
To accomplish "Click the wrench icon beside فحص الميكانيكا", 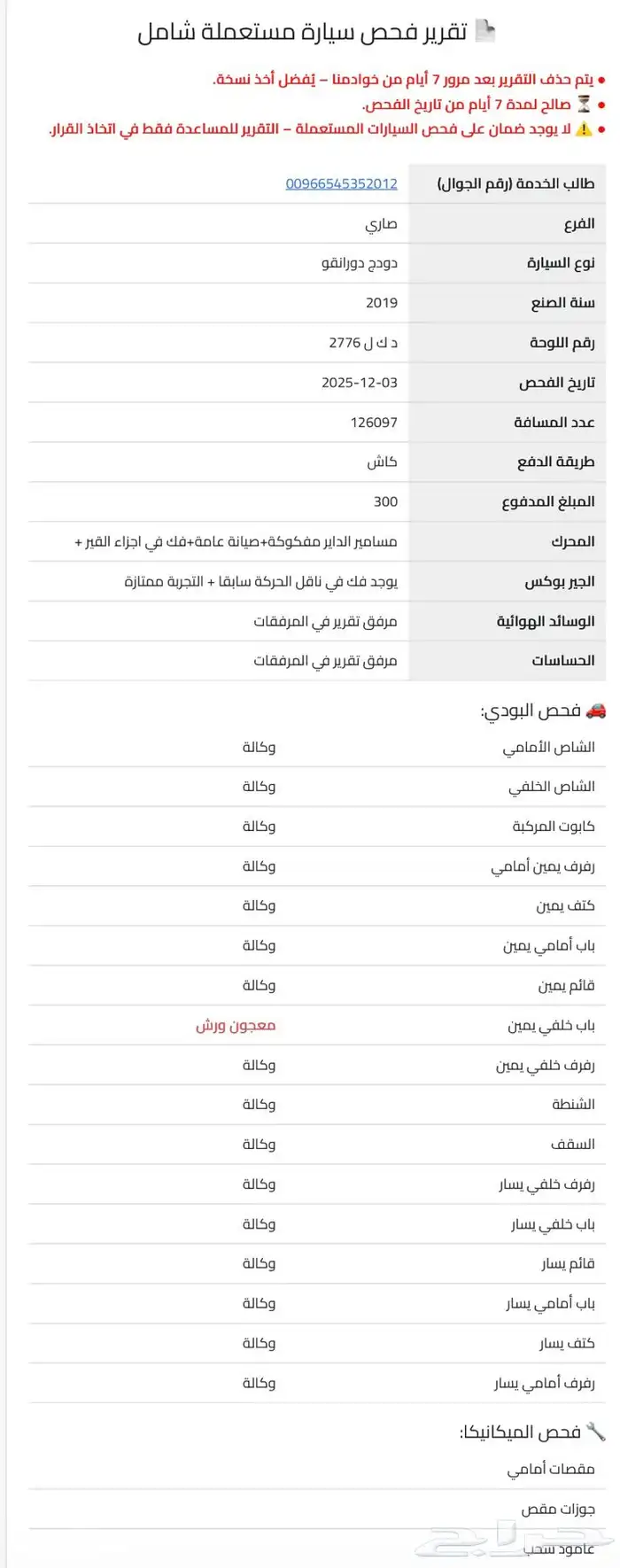I will pos(596,1432).
